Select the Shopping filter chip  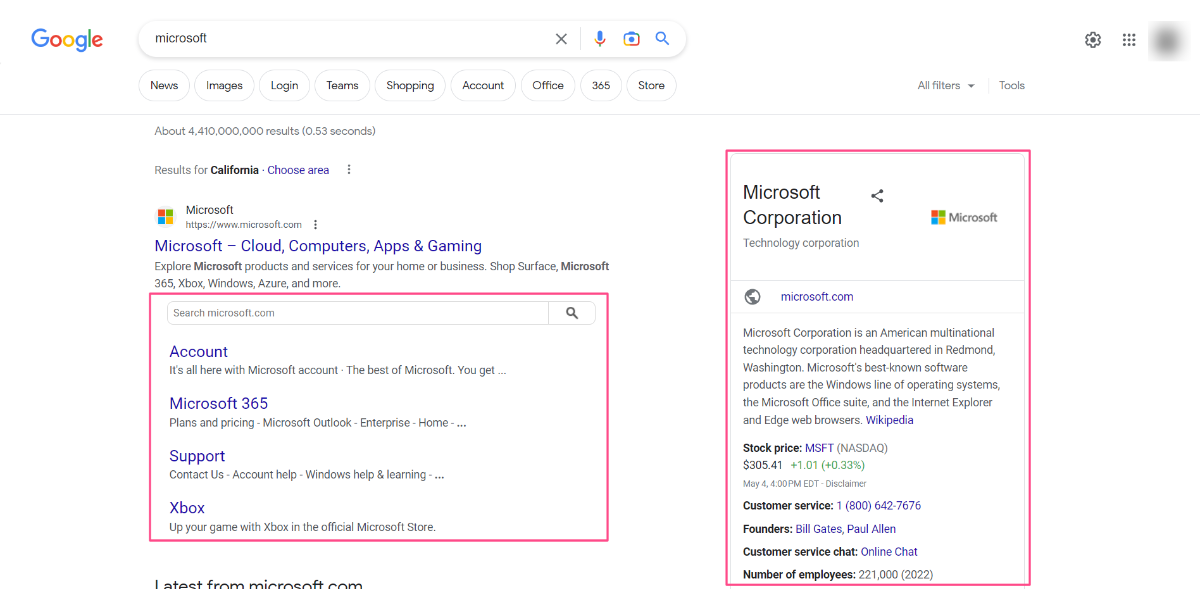[410, 86]
